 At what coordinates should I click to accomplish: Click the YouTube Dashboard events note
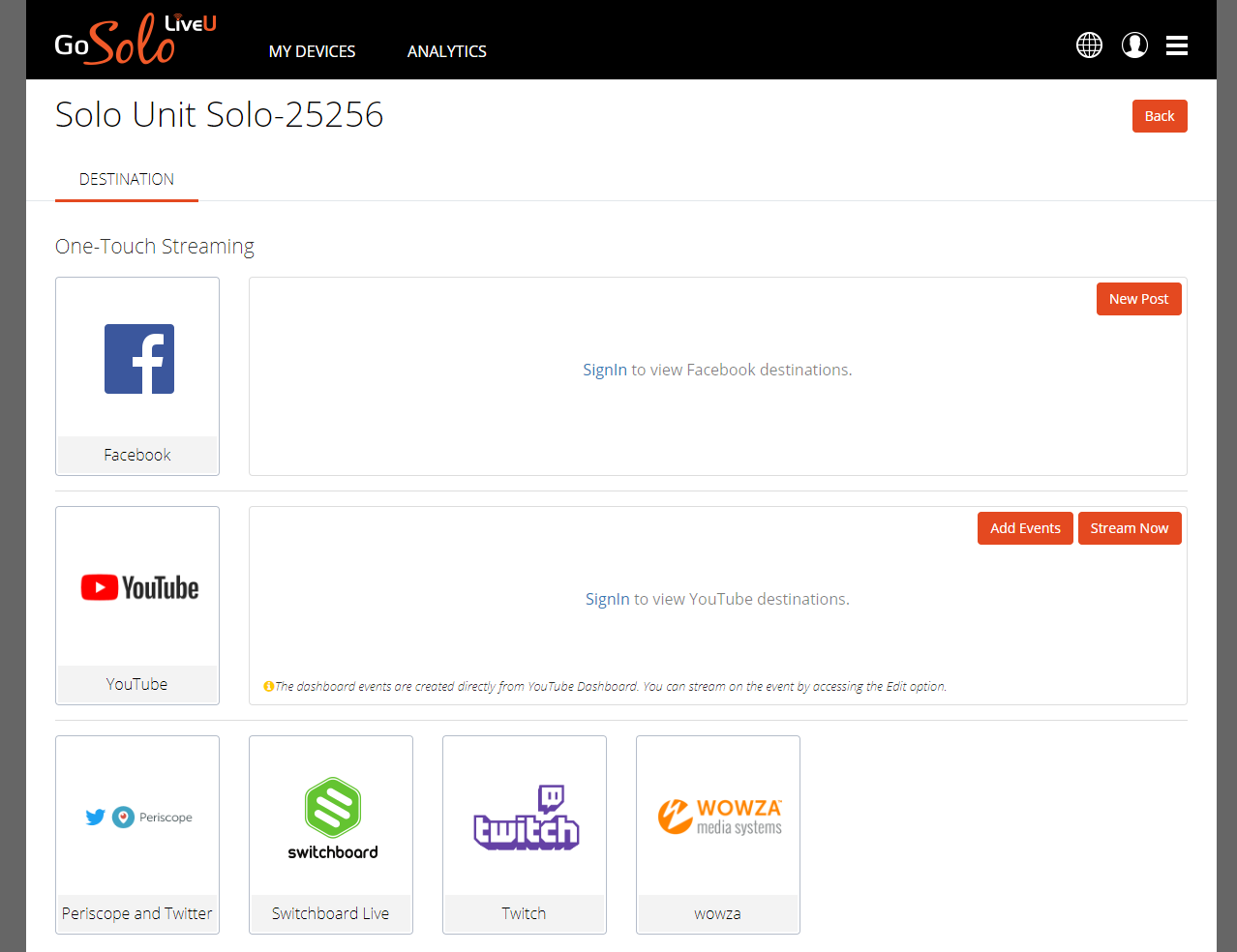point(611,687)
